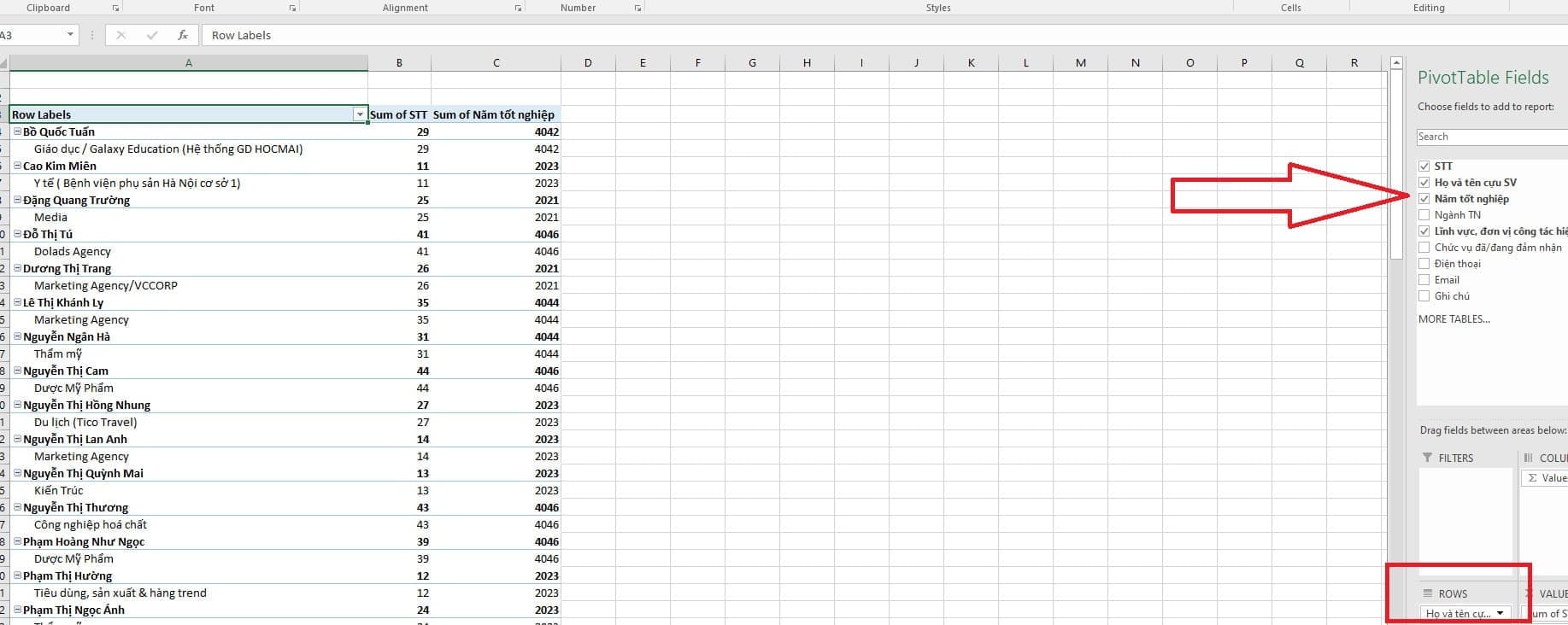Click the worksheet vertical scrollbar thumb
Screen dimensions: 1568x625
point(1396,164)
